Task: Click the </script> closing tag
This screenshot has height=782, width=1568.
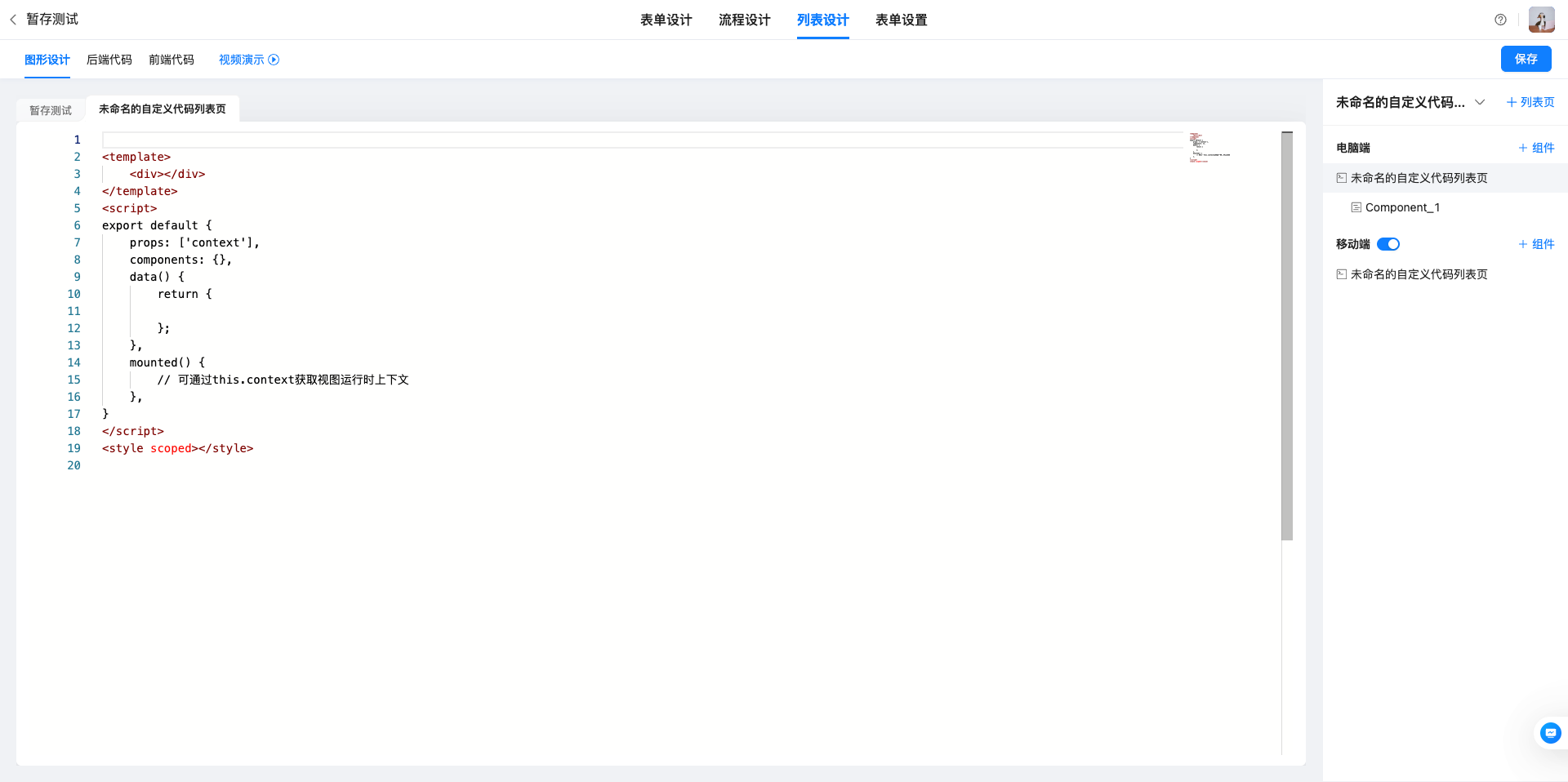Action: 133,431
